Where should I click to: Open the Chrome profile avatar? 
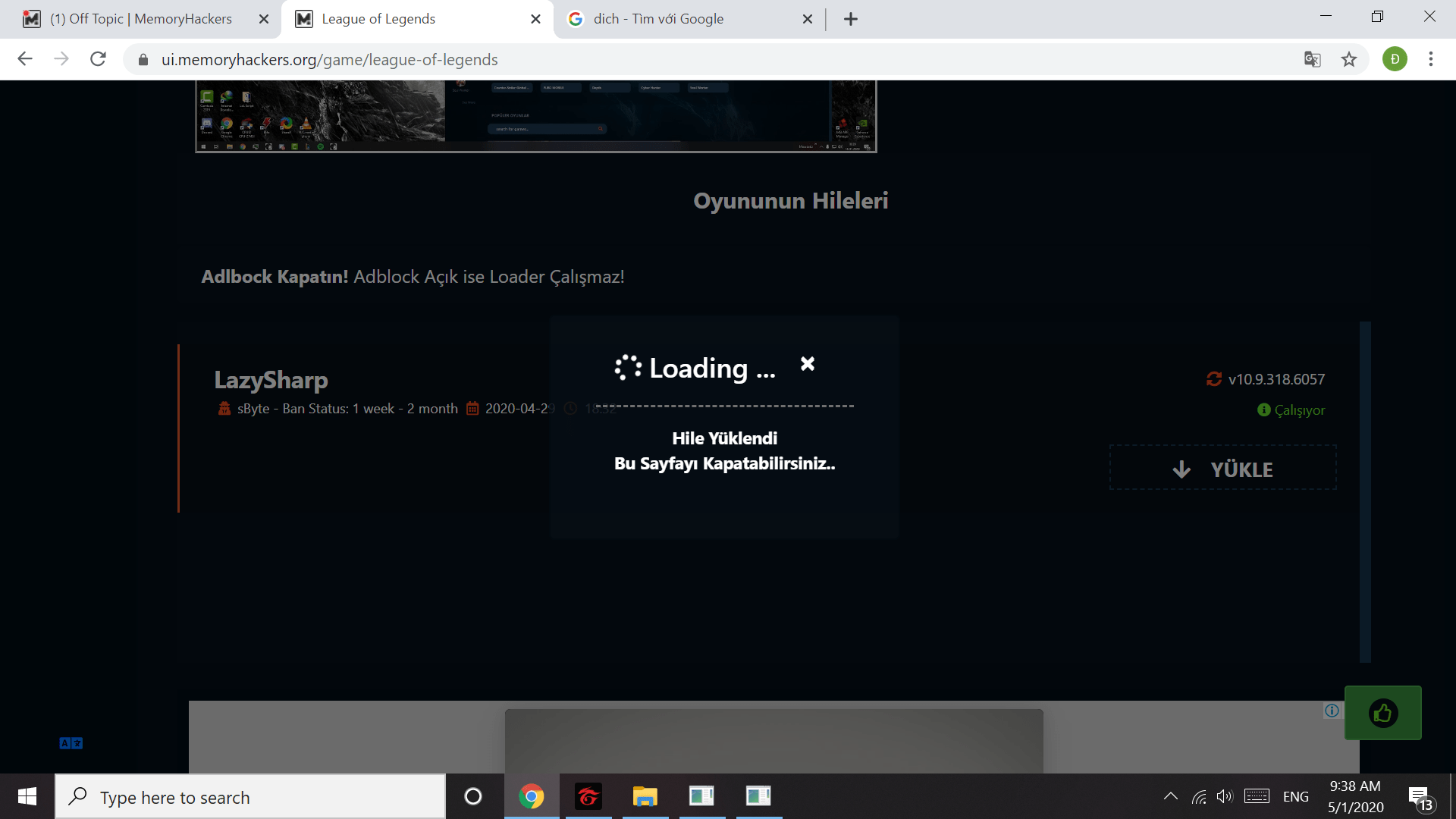[x=1395, y=59]
